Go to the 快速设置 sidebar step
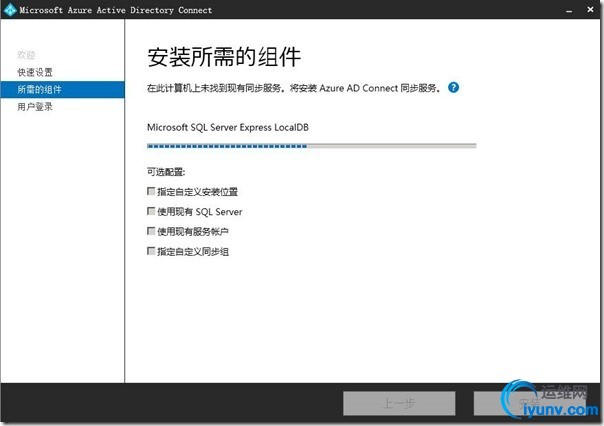This screenshot has height=426, width=604. (35, 72)
